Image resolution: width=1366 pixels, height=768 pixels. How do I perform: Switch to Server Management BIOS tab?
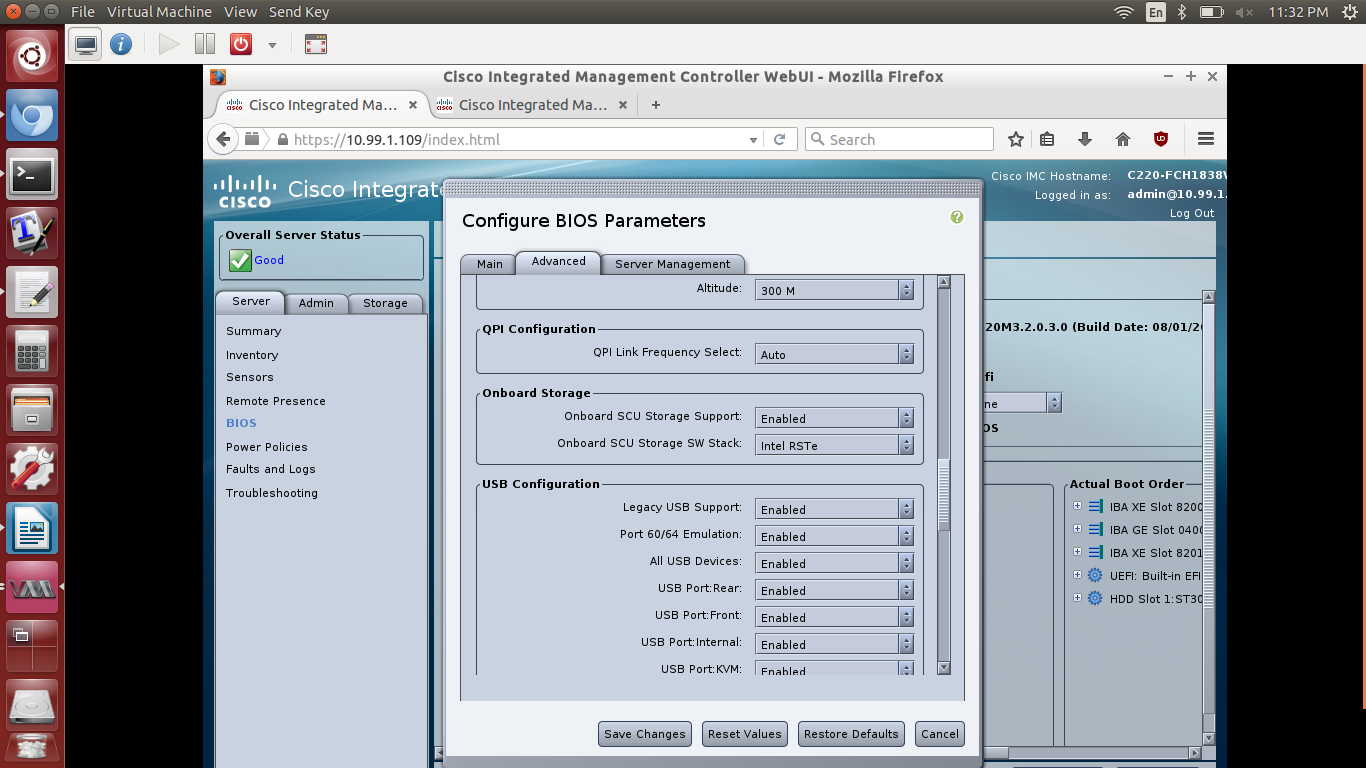pos(673,264)
